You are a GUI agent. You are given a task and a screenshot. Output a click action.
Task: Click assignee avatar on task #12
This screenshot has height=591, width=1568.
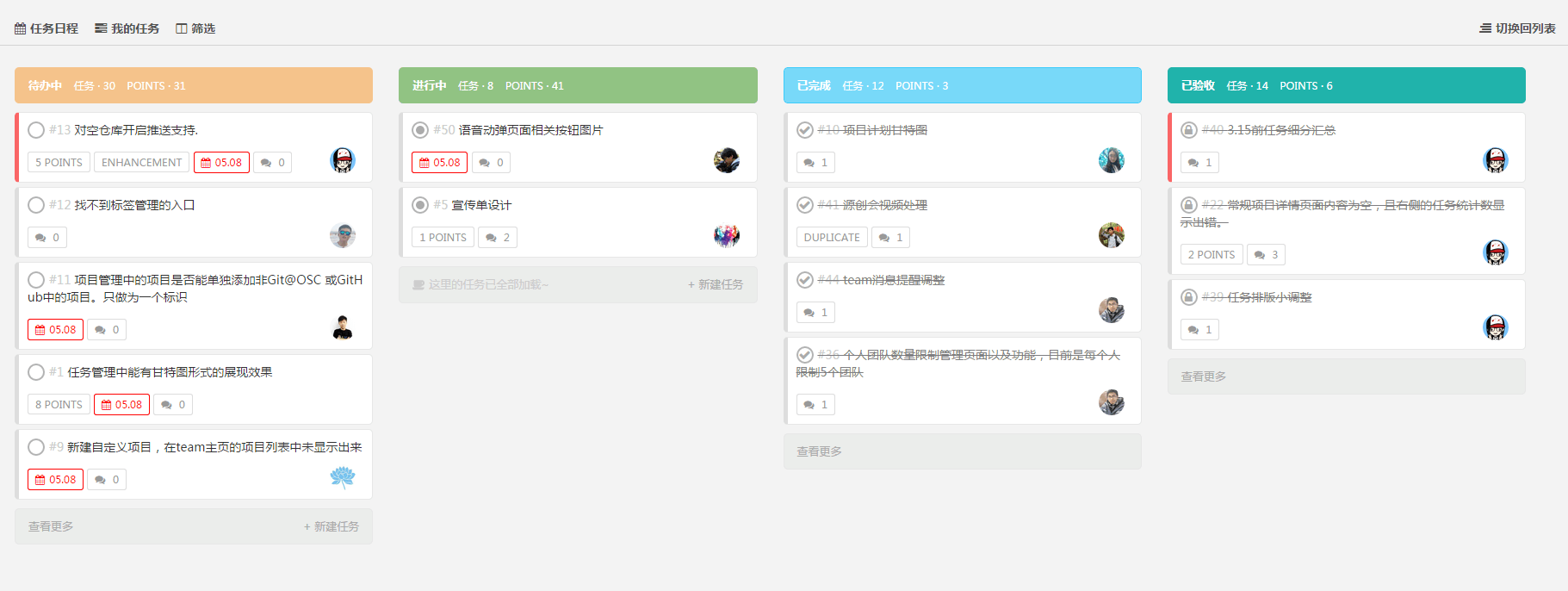342,235
